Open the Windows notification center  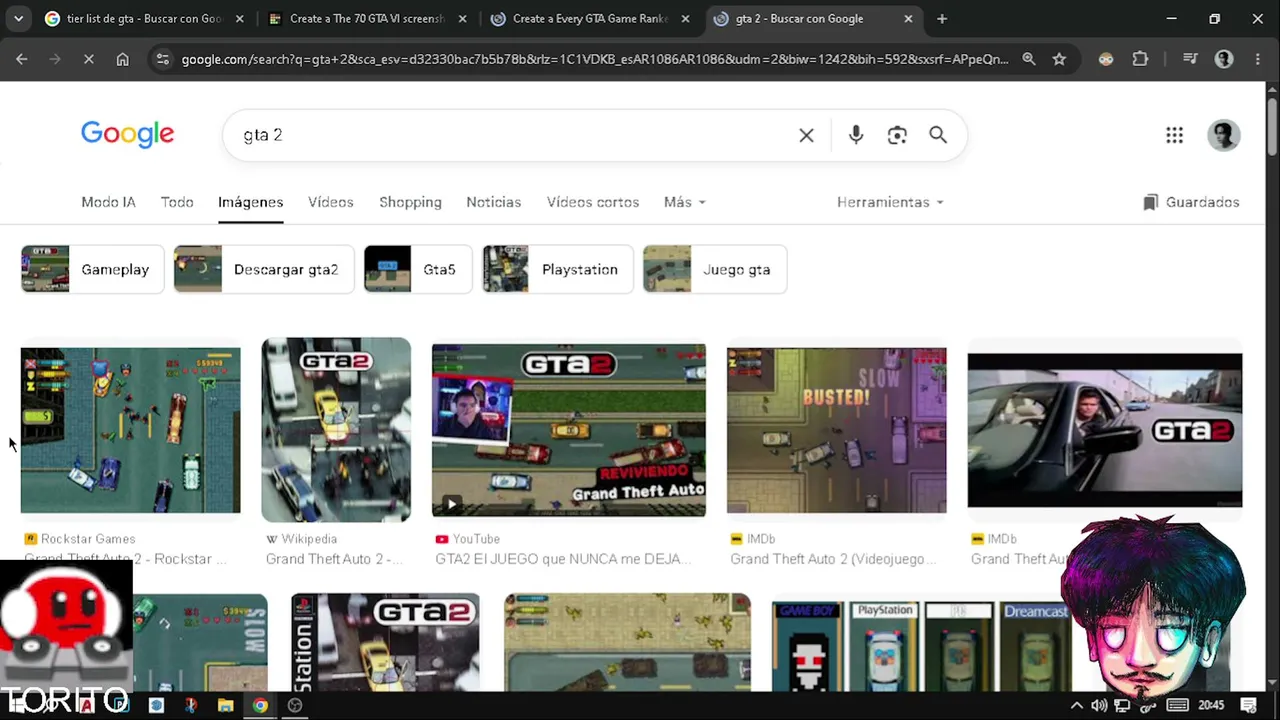1246,705
